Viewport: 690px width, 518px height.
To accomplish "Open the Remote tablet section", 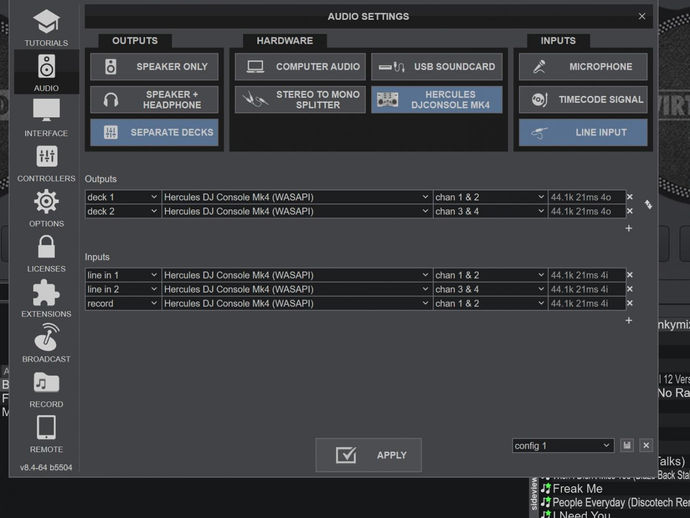I will pyautogui.click(x=46, y=434).
